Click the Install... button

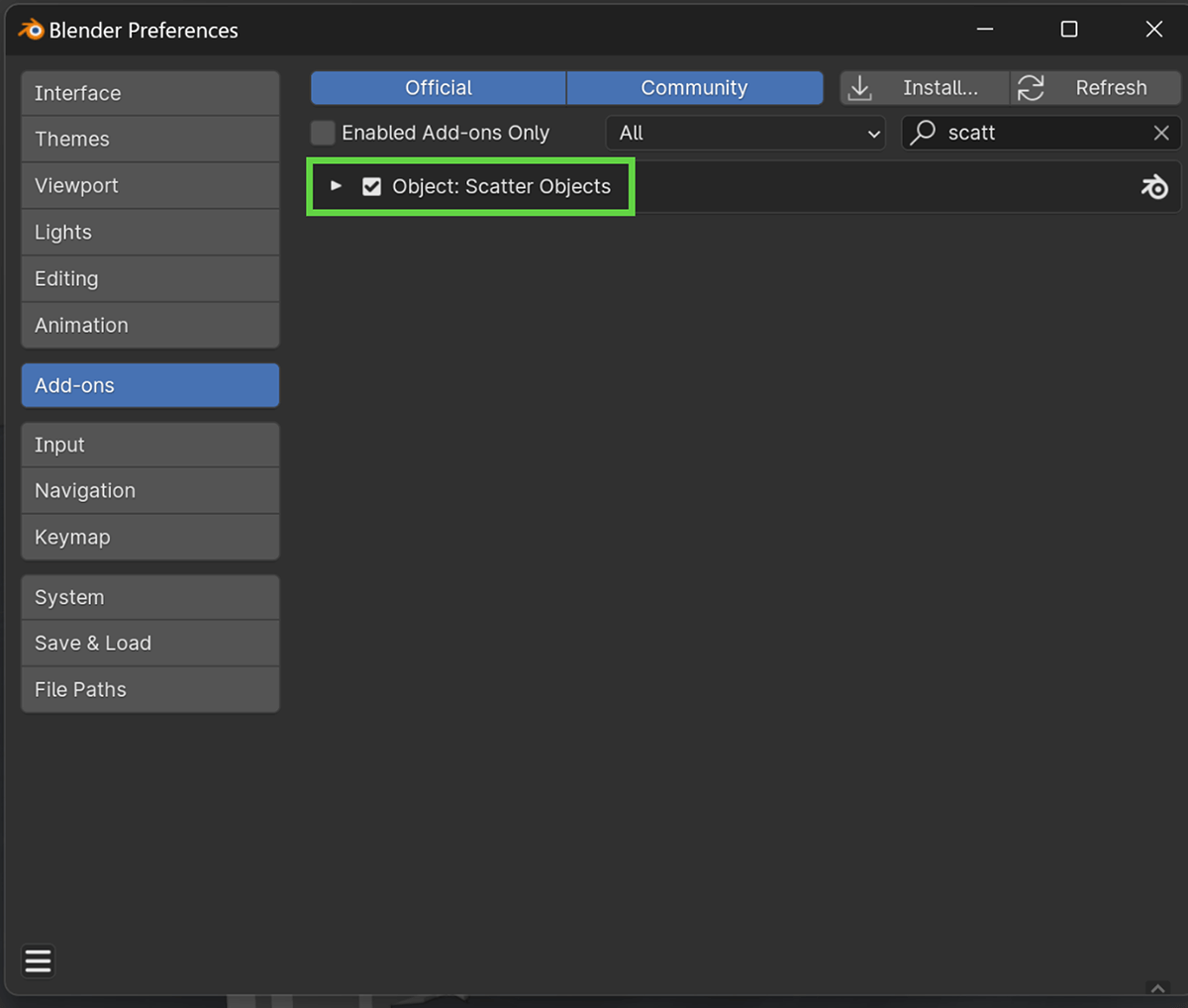[925, 88]
